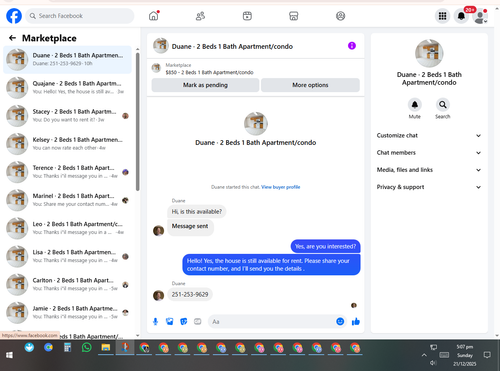Open Lisa conversation in chat list
500x371 pixels.
(67, 256)
